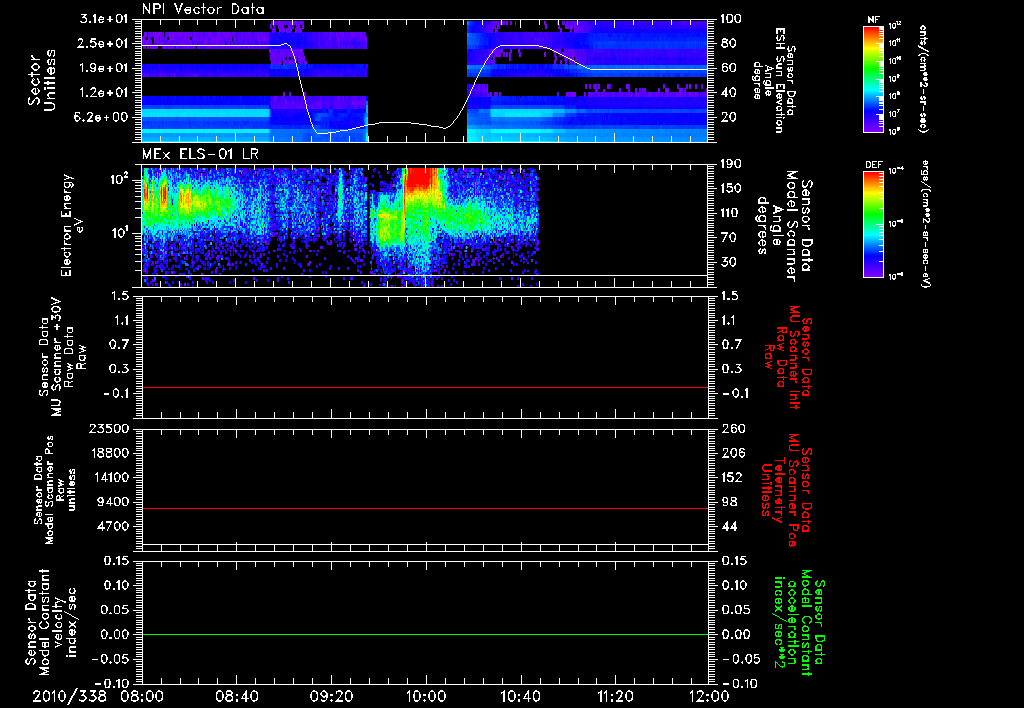Click the 70 scanner angle tick label

click(729, 238)
